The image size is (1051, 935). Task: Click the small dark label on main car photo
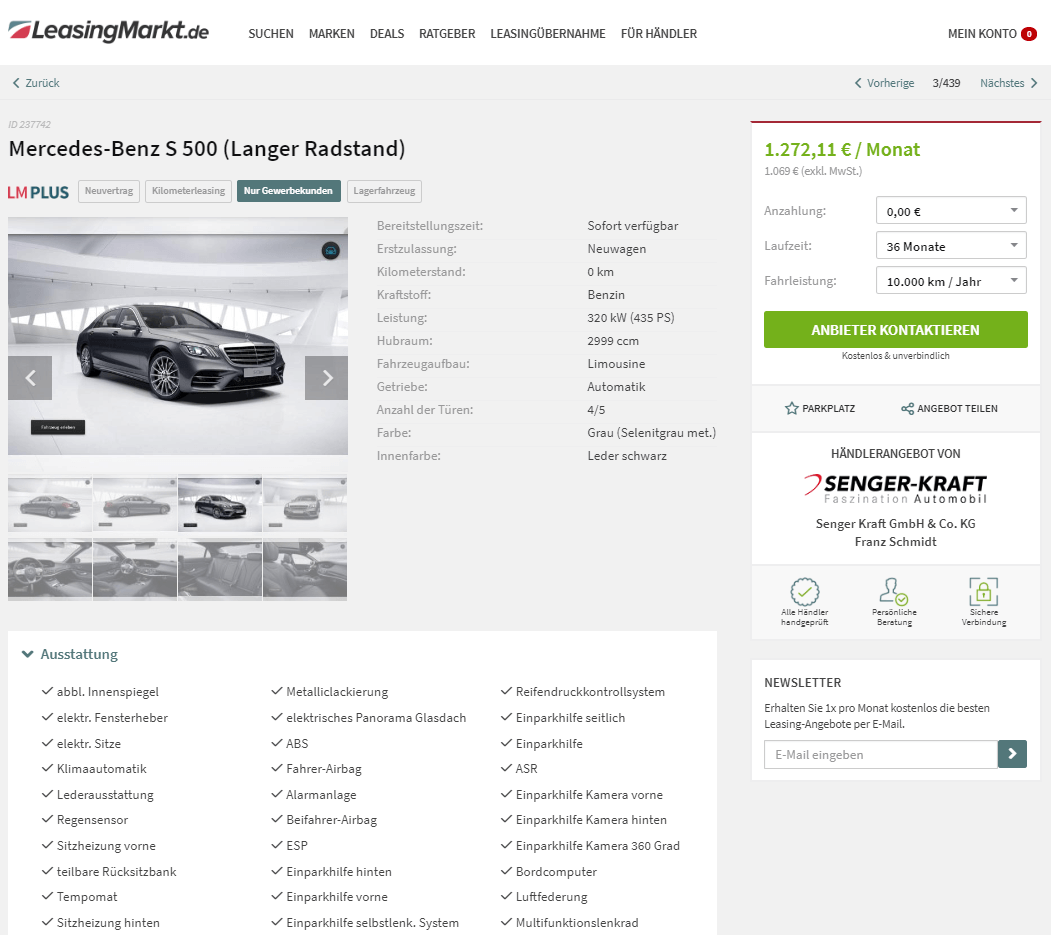pyautogui.click(x=58, y=427)
